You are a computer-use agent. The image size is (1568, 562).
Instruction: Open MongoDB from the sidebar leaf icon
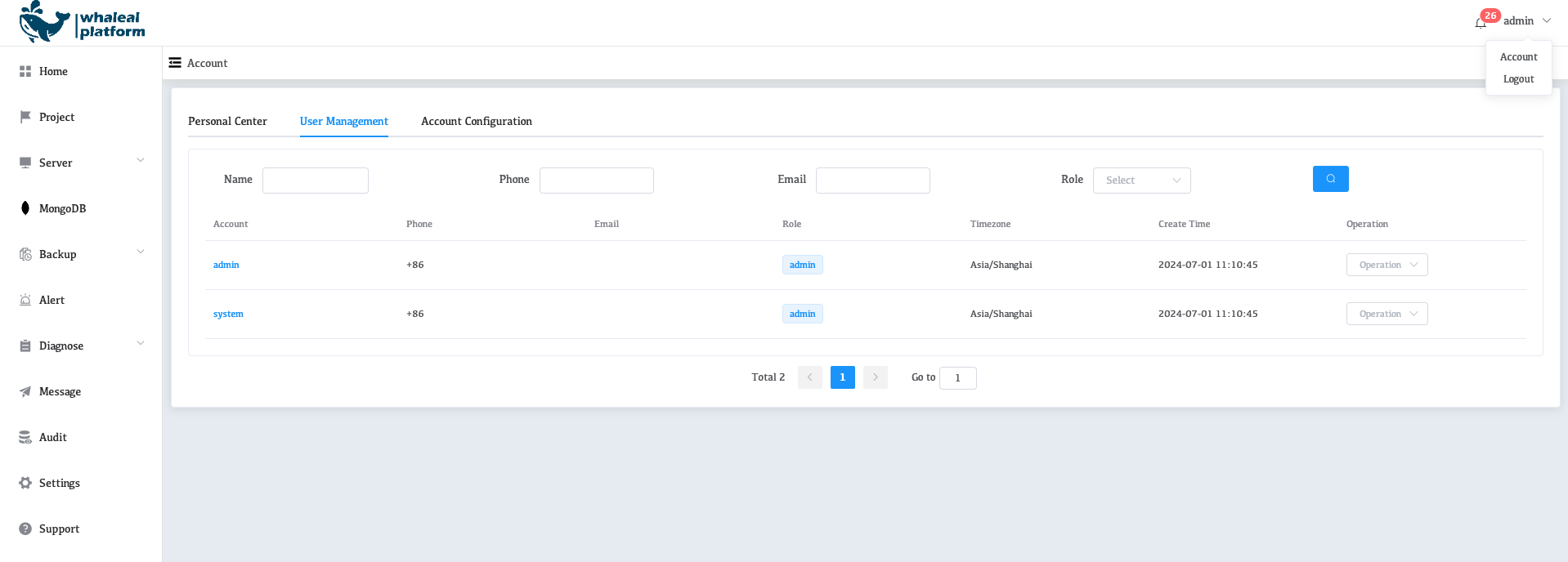pos(25,208)
